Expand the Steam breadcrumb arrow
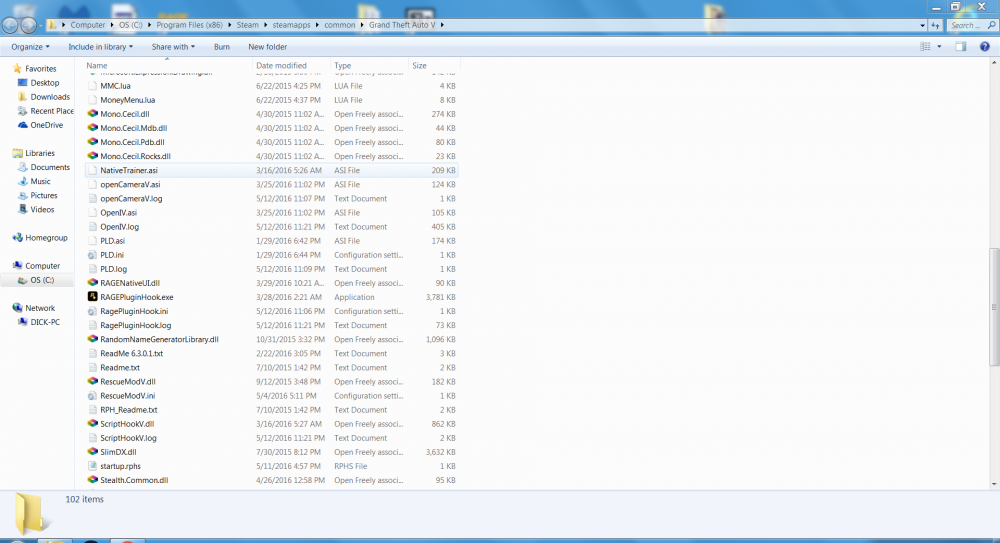Image resolution: width=1000 pixels, height=543 pixels. coord(265,25)
